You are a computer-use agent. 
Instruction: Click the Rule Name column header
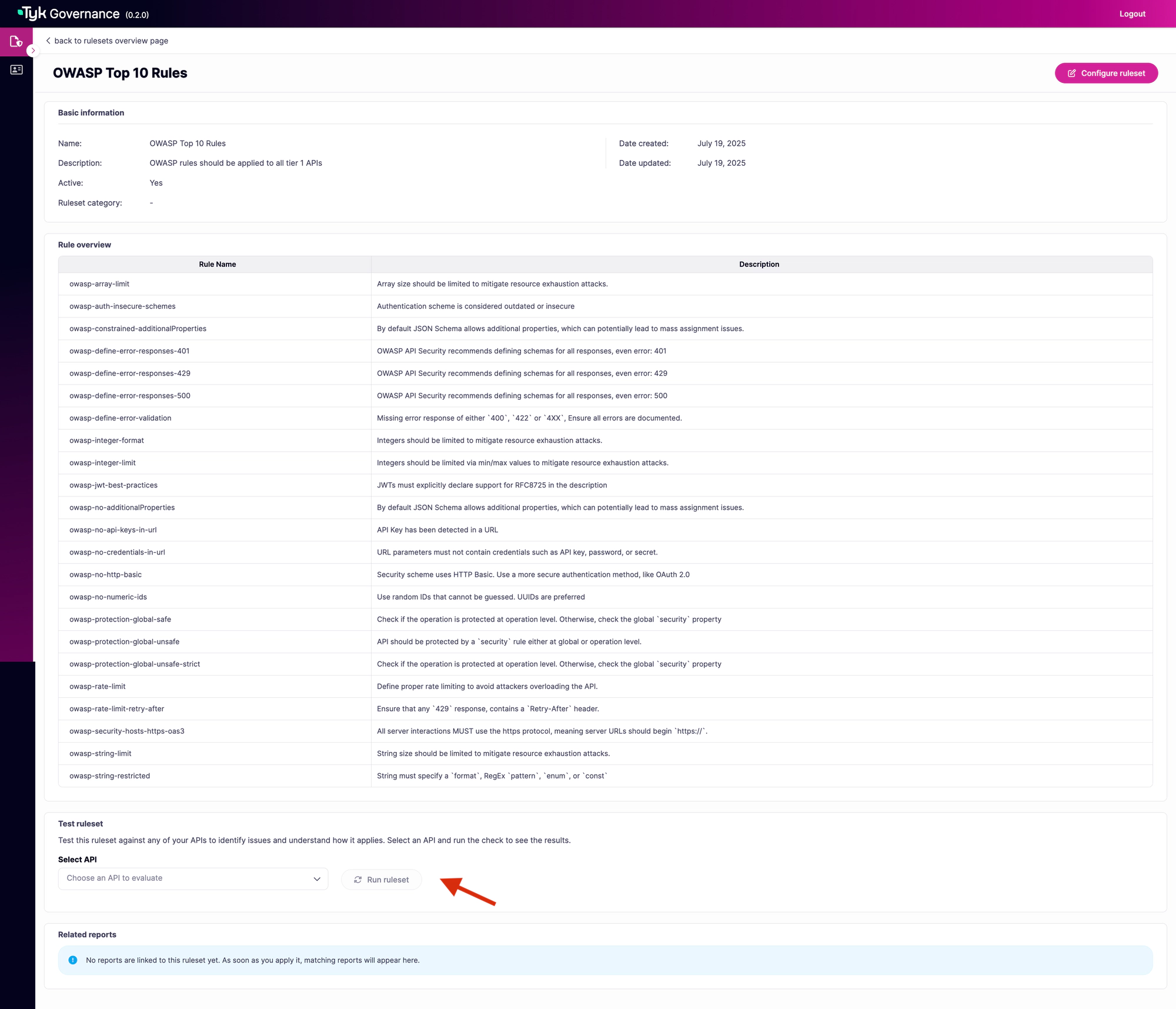tap(217, 265)
